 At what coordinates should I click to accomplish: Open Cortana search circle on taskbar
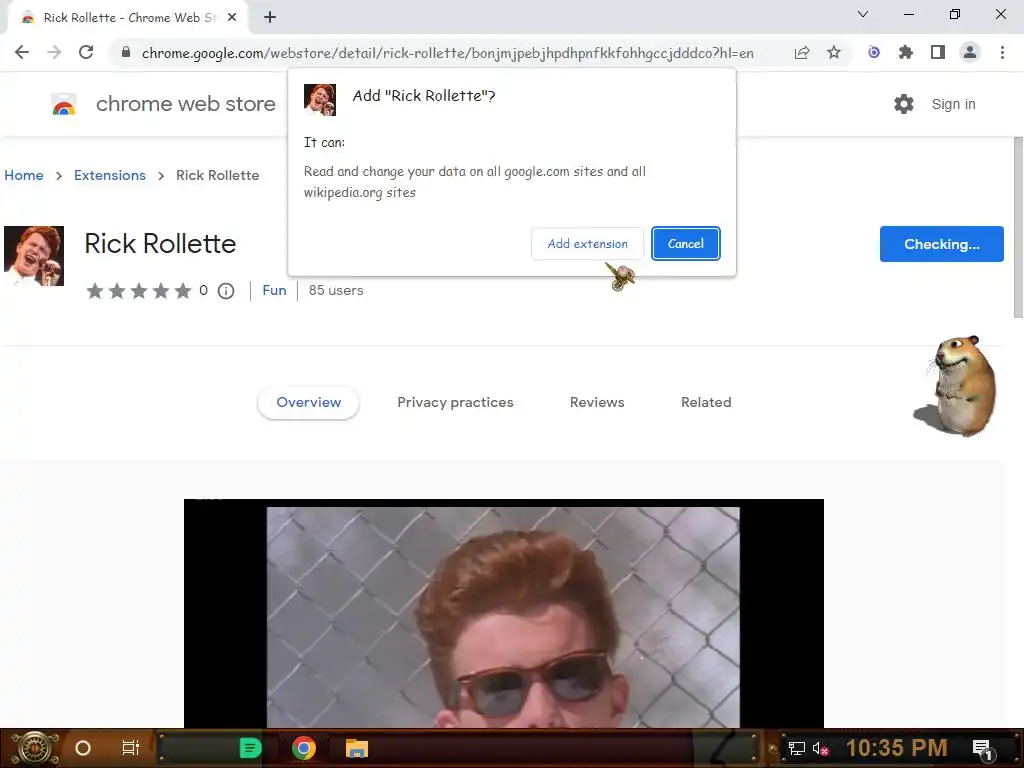coord(83,748)
